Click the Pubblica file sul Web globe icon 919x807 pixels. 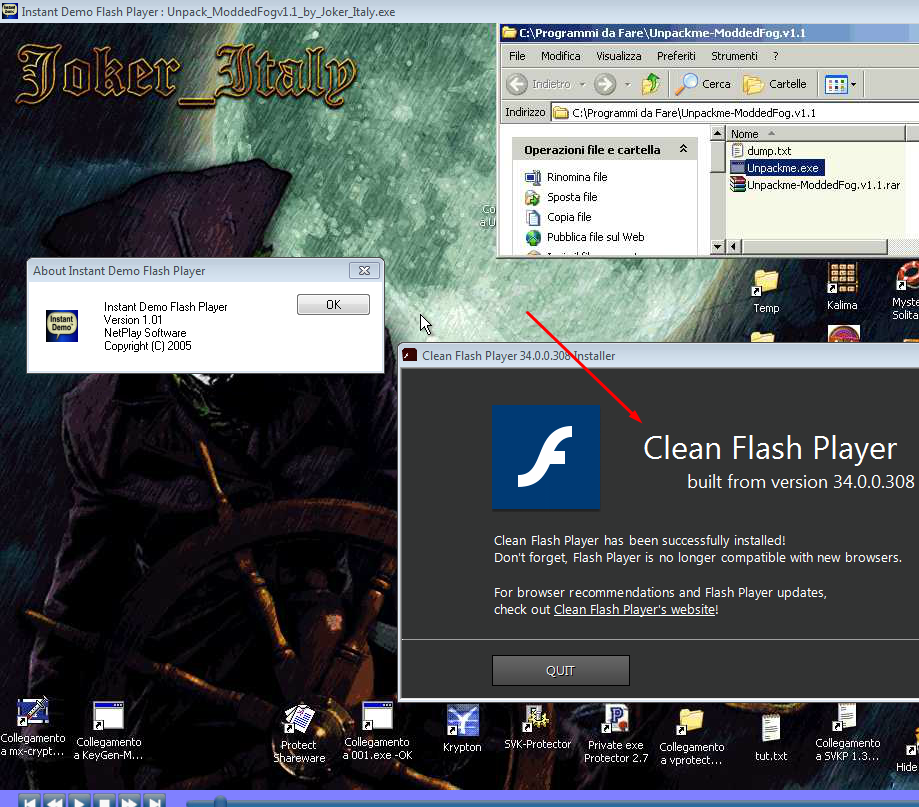(533, 237)
